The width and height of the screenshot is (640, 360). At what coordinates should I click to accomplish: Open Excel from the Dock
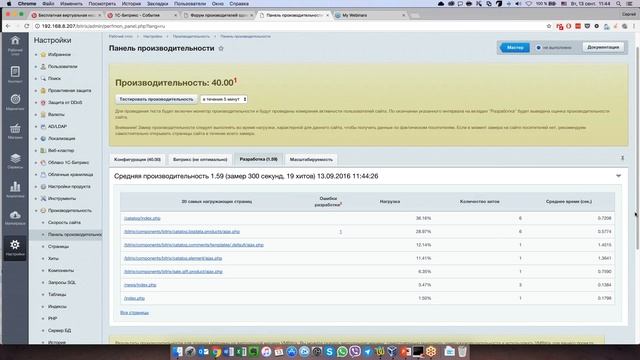click(241, 351)
